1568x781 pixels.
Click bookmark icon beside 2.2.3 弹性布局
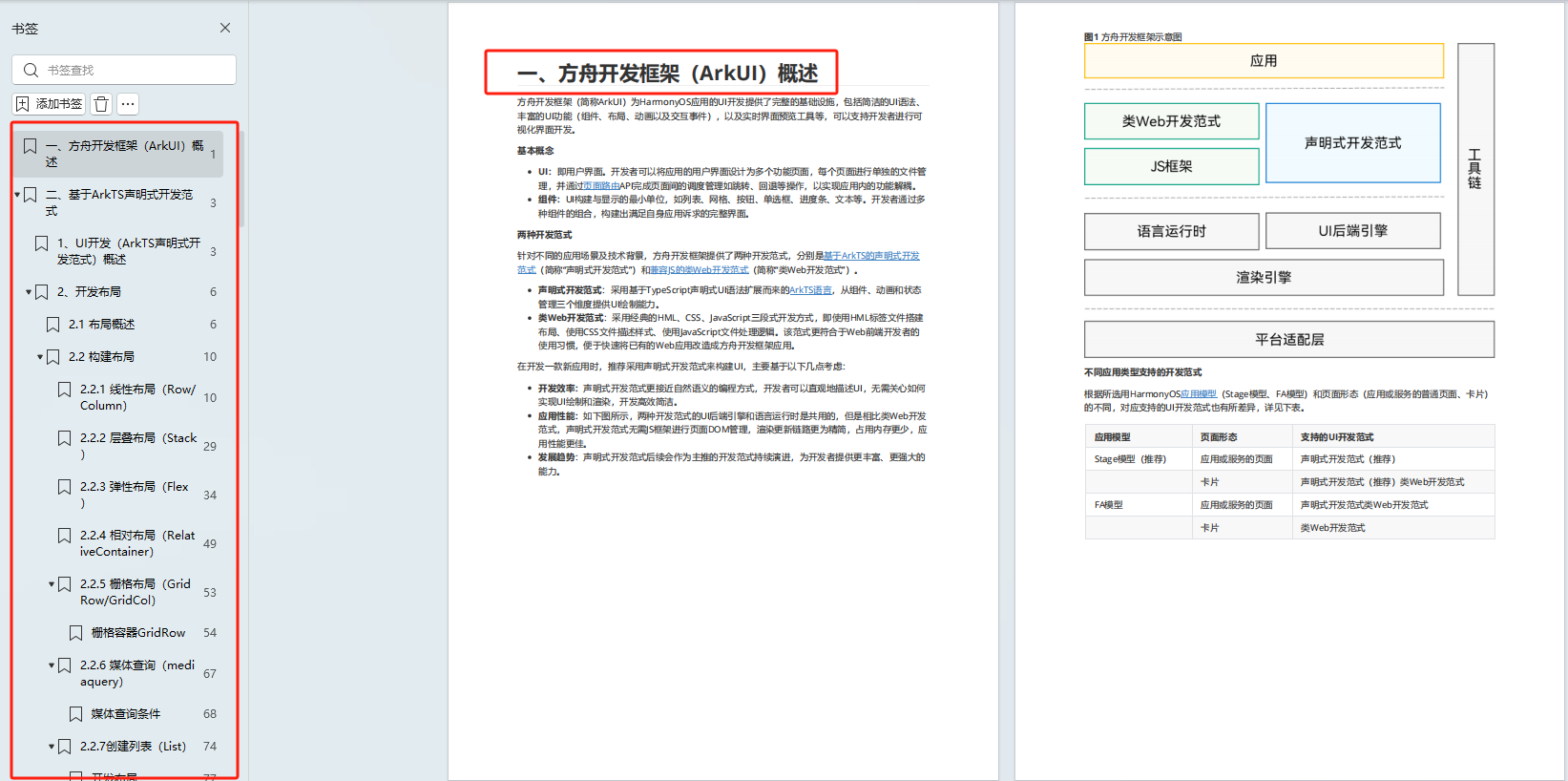coord(65,487)
